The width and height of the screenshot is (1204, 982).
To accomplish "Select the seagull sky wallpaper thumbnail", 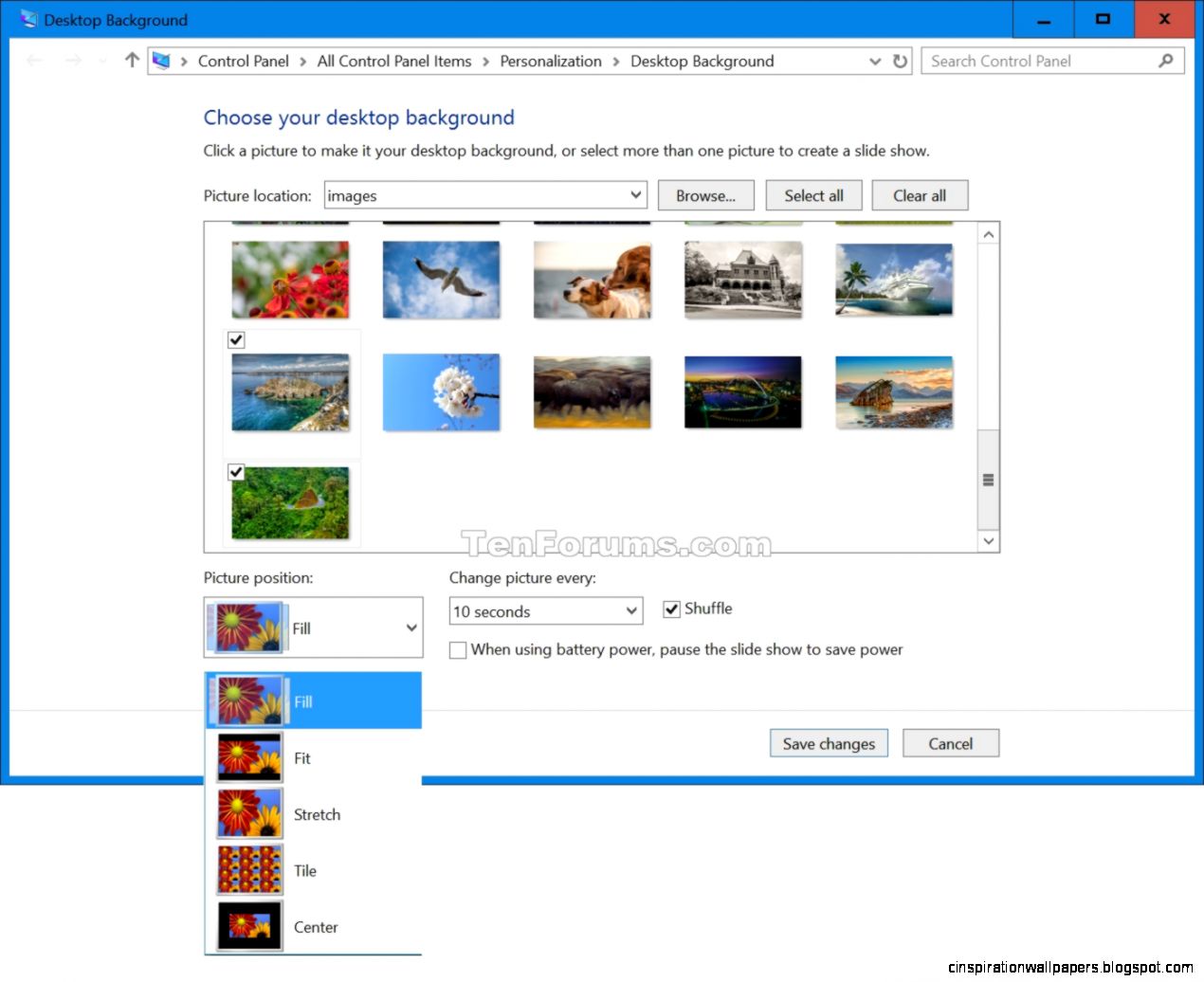I will [441, 279].
